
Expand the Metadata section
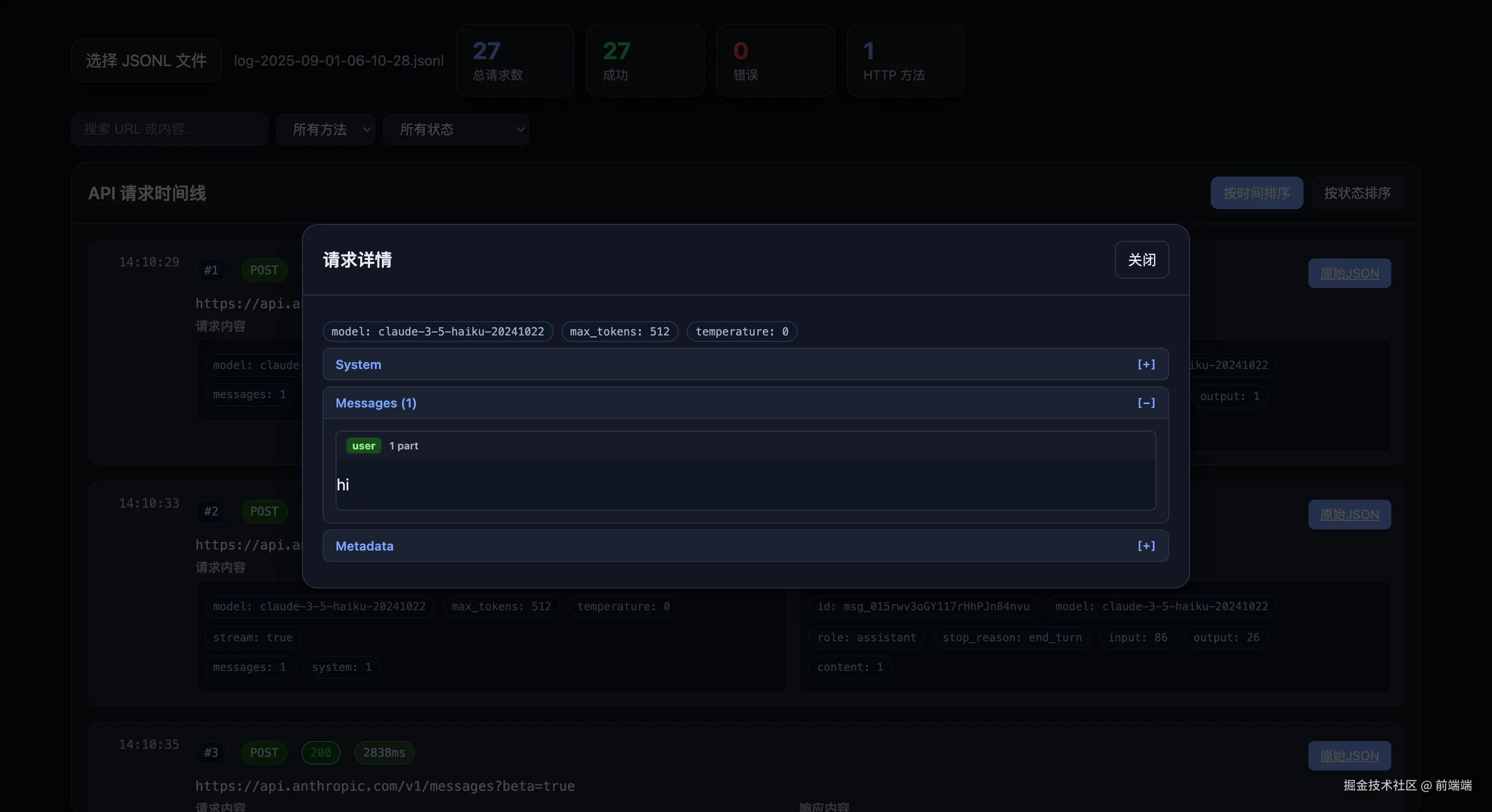click(x=746, y=546)
